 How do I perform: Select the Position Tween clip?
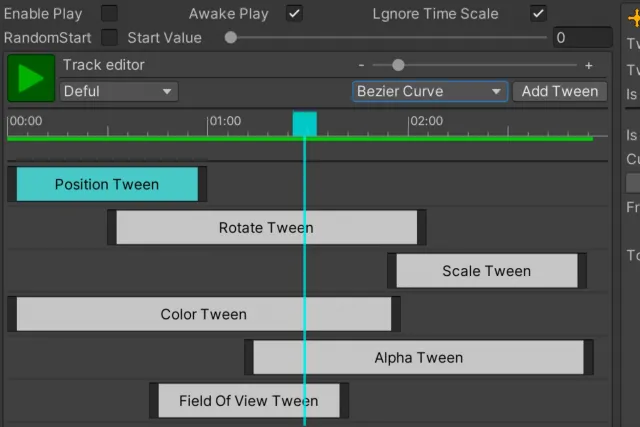coord(107,184)
